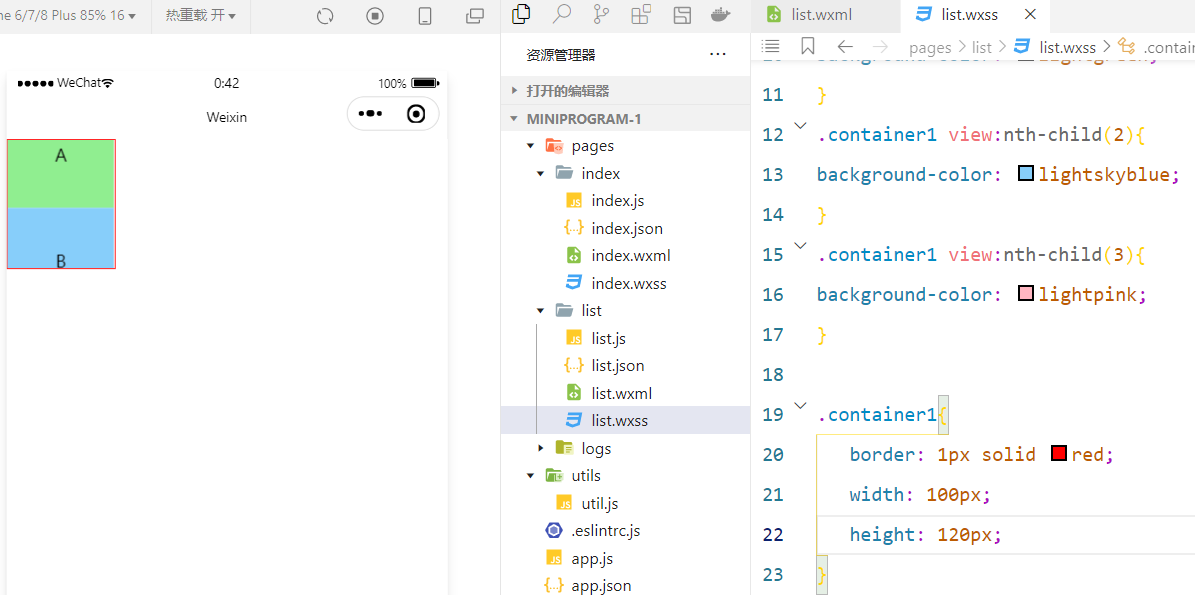
Task: Open app.json file
Action: click(600, 585)
